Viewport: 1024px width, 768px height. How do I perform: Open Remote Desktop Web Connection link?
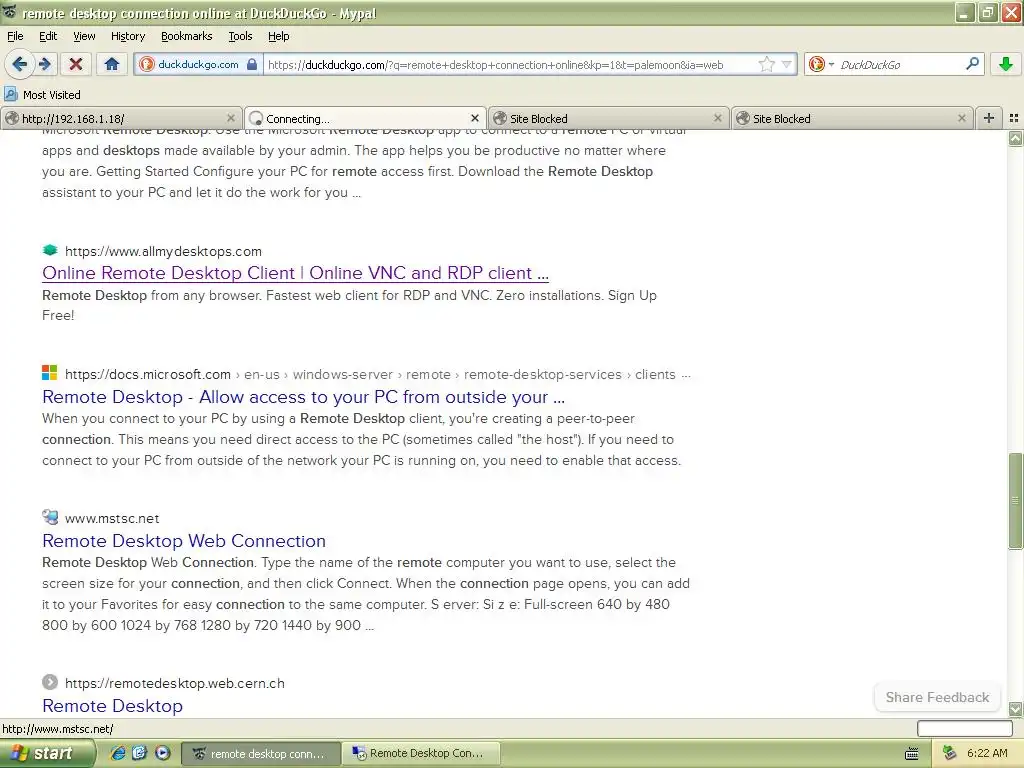pos(184,541)
